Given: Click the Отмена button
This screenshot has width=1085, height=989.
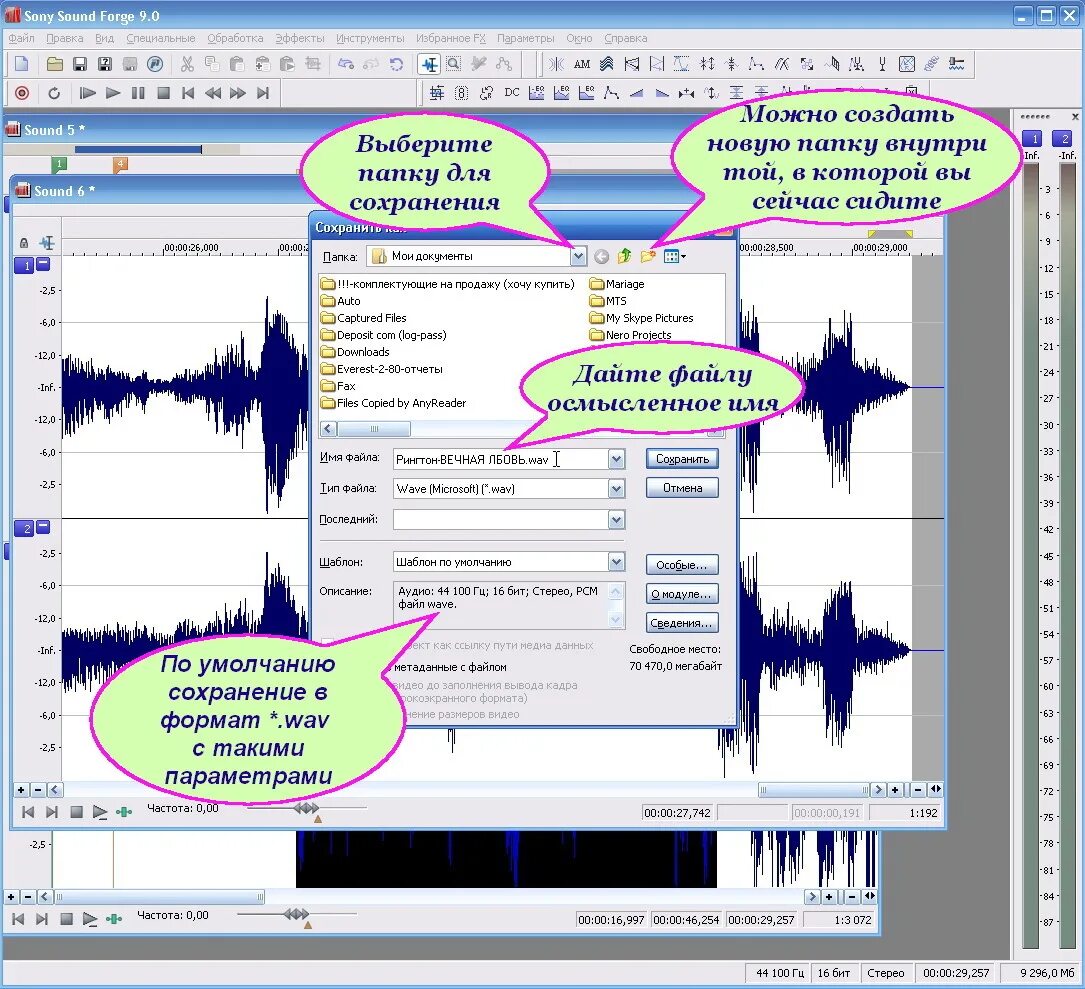Looking at the screenshot, I should pyautogui.click(x=682, y=488).
